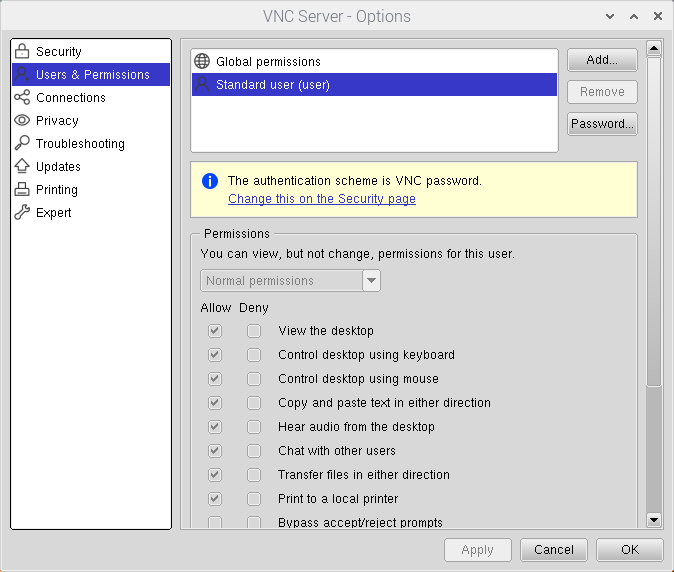Click the Troubleshooting magnifier icon
Image resolution: width=674 pixels, height=572 pixels.
pos(22,143)
